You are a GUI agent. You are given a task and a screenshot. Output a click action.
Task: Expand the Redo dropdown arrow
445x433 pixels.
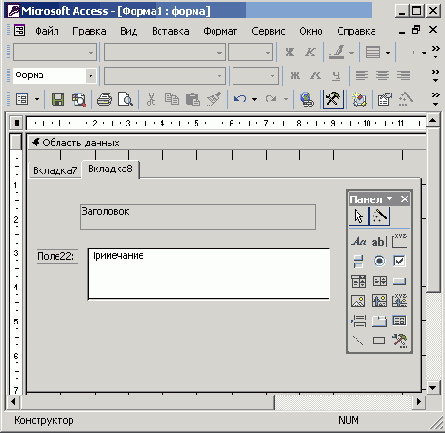click(286, 99)
